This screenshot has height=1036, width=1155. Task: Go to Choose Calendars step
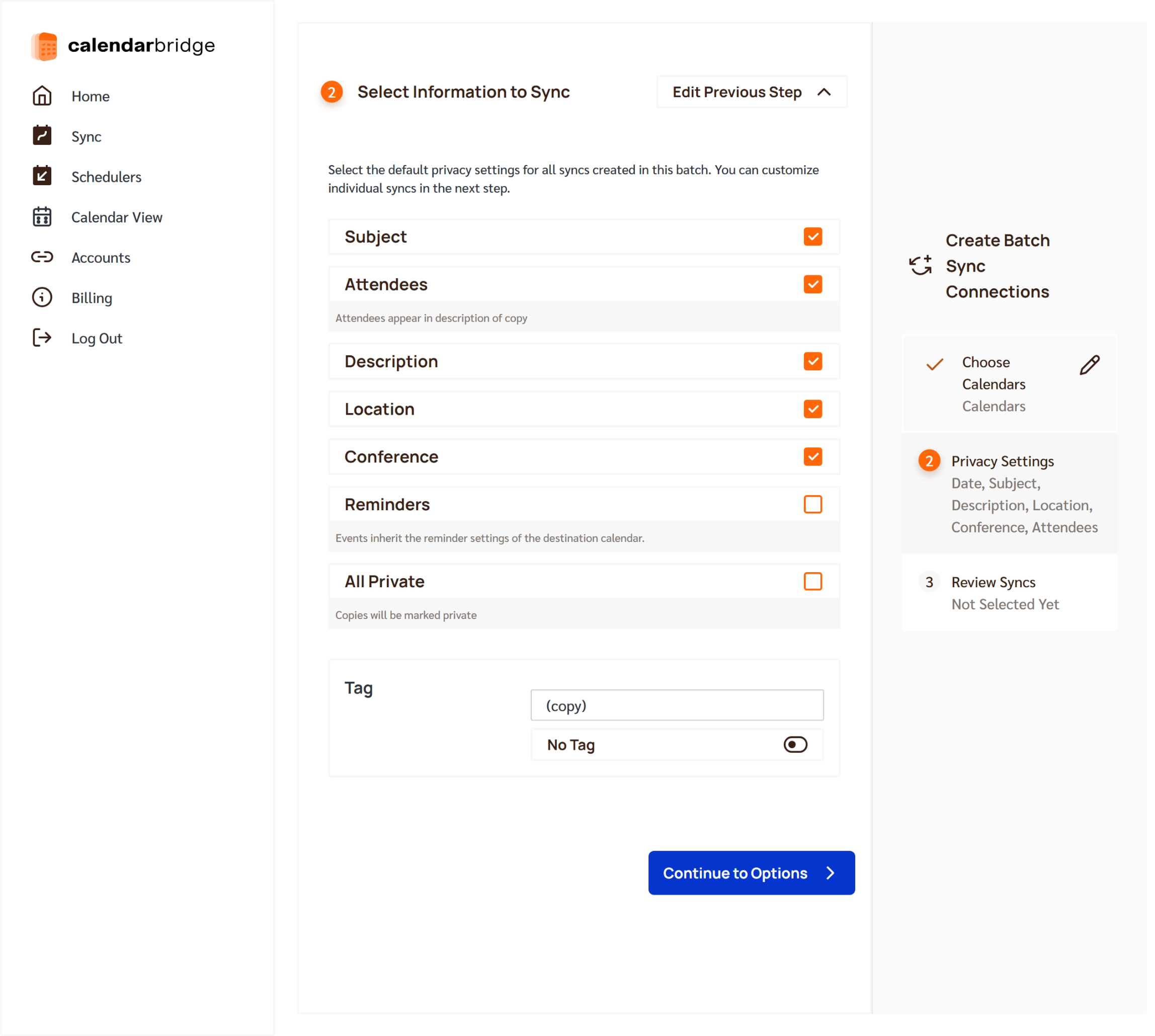tap(1009, 384)
